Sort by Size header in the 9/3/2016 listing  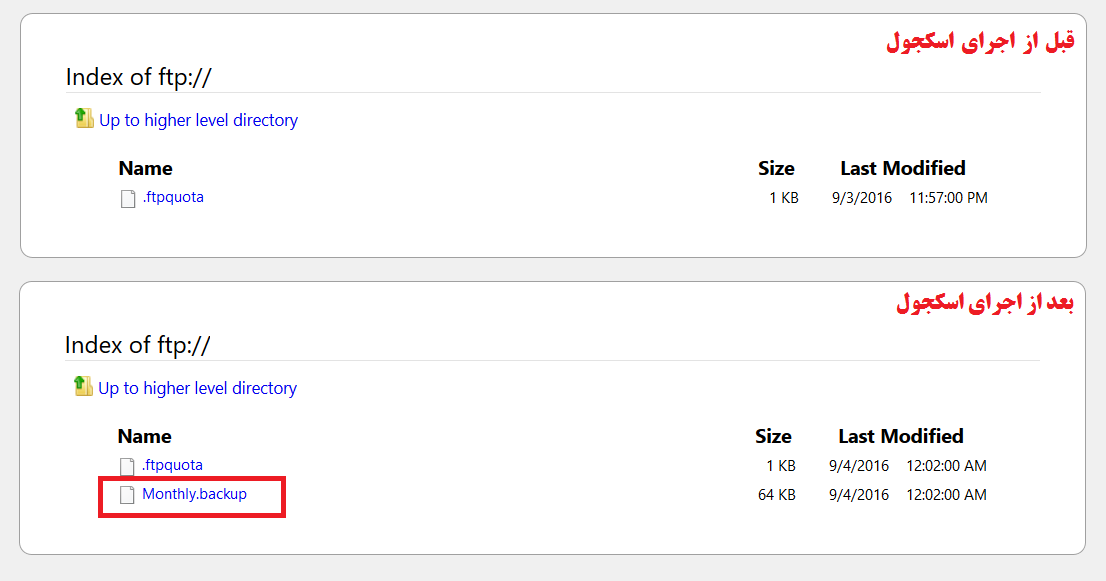click(776, 169)
